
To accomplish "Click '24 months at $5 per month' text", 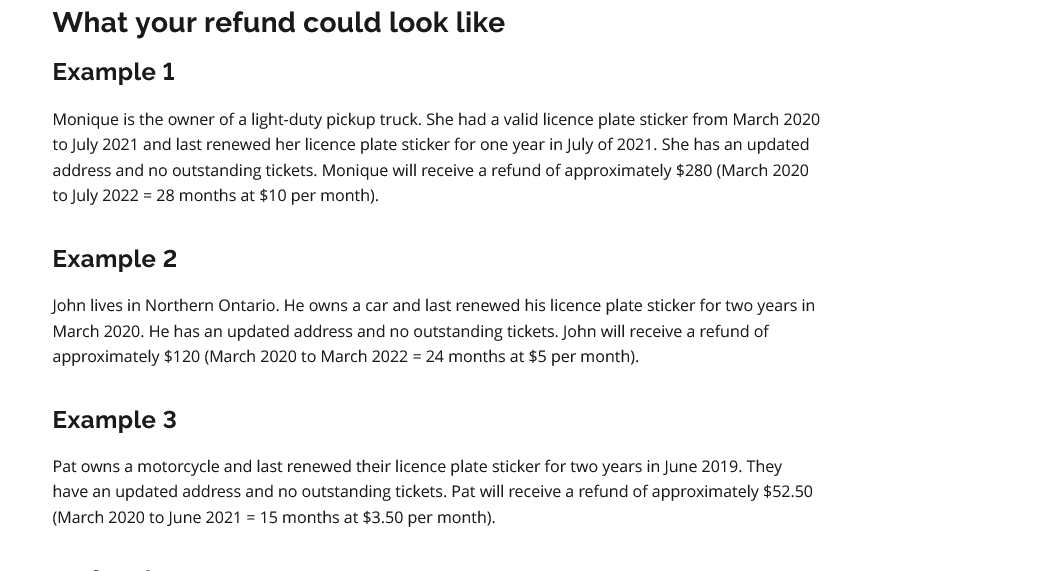I will [x=529, y=357].
